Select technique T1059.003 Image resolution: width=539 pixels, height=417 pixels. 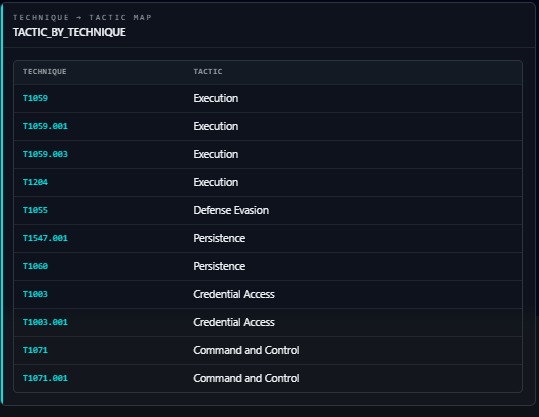tap(45, 154)
